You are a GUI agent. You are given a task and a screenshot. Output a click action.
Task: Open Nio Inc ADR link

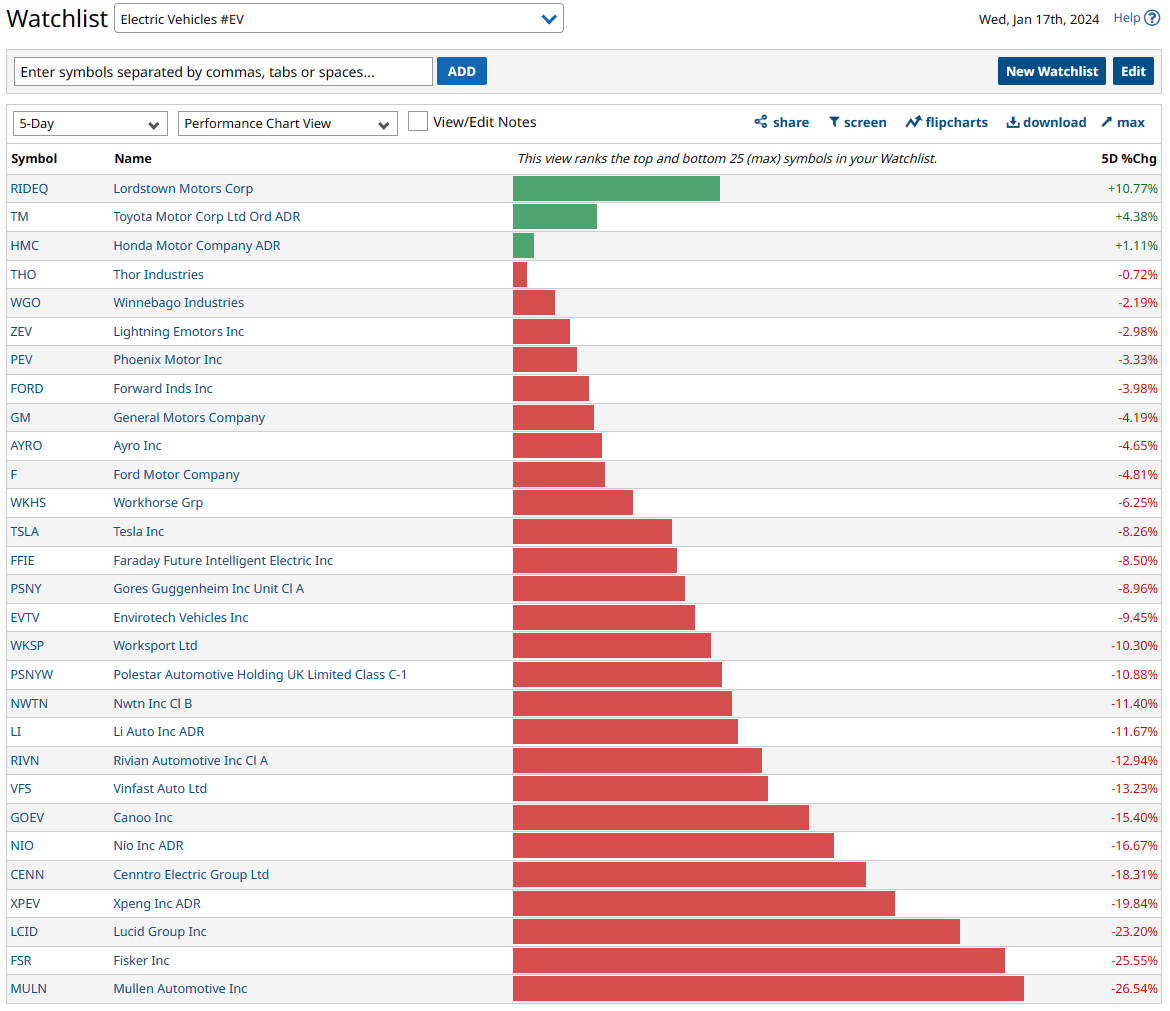[148, 846]
